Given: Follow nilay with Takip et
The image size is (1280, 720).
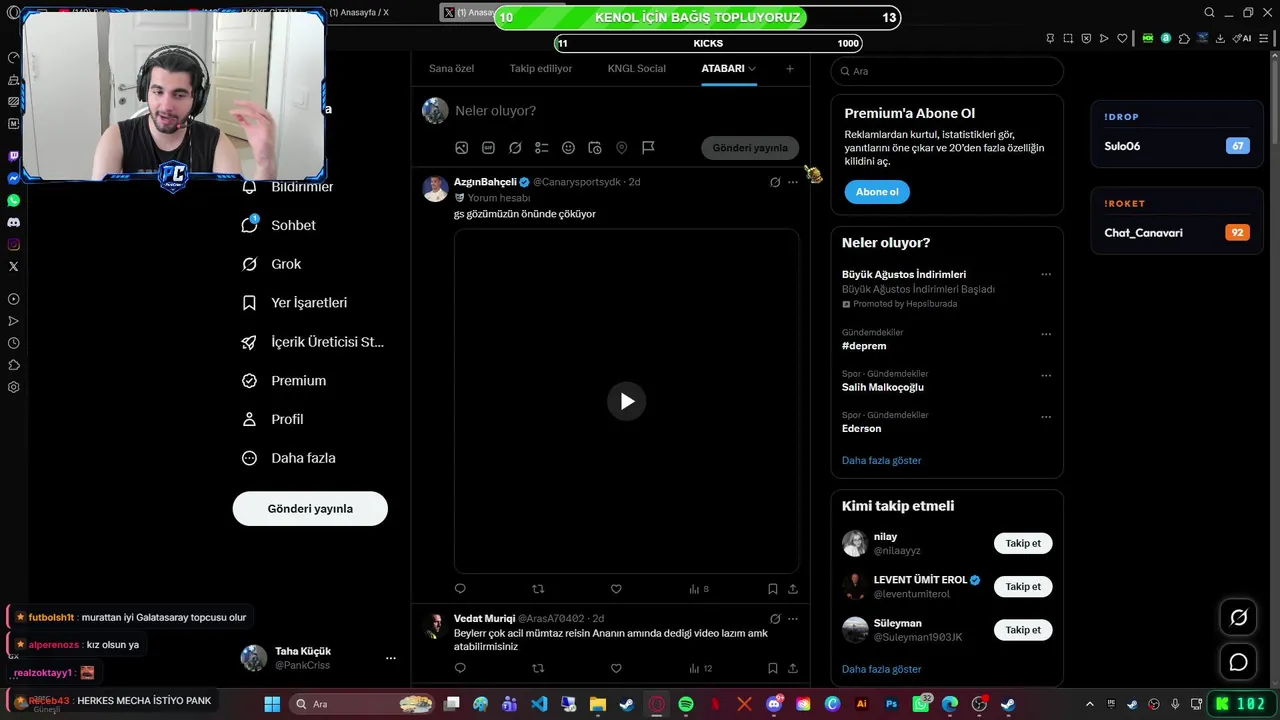Looking at the screenshot, I should pos(1023,544).
